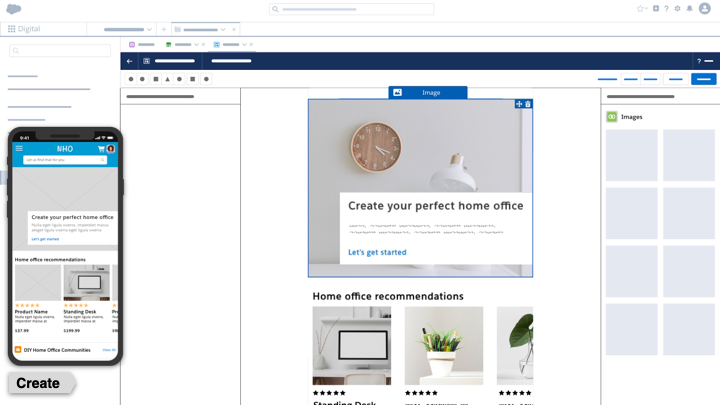
Task: Open the notifications bell
Action: coord(689,9)
